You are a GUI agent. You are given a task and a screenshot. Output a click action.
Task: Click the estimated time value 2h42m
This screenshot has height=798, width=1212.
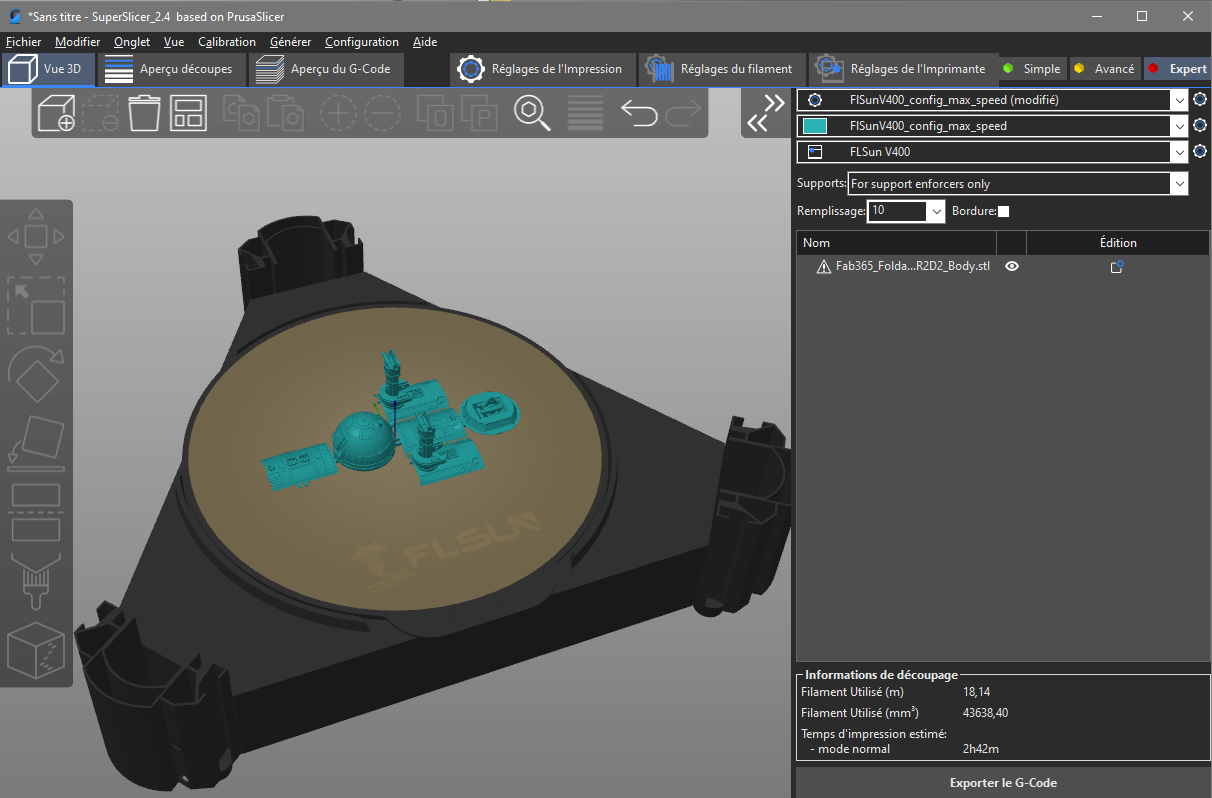click(981, 749)
